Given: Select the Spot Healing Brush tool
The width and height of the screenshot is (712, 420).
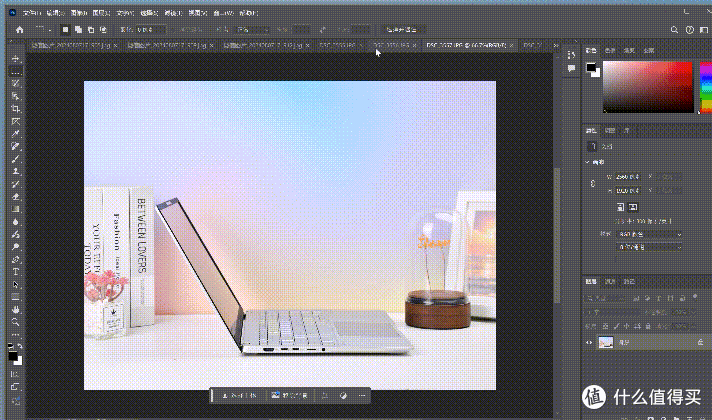Looking at the screenshot, I should pos(15,146).
